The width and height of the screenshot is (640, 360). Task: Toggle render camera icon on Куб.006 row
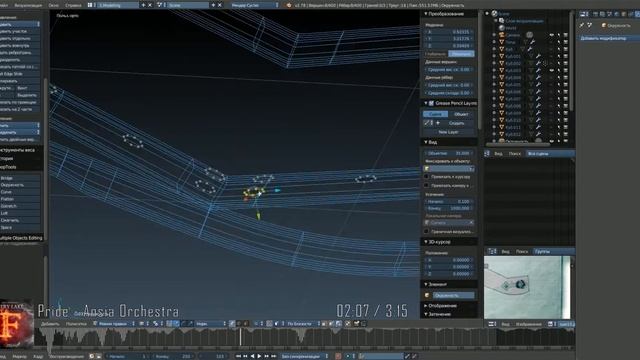(x=566, y=92)
